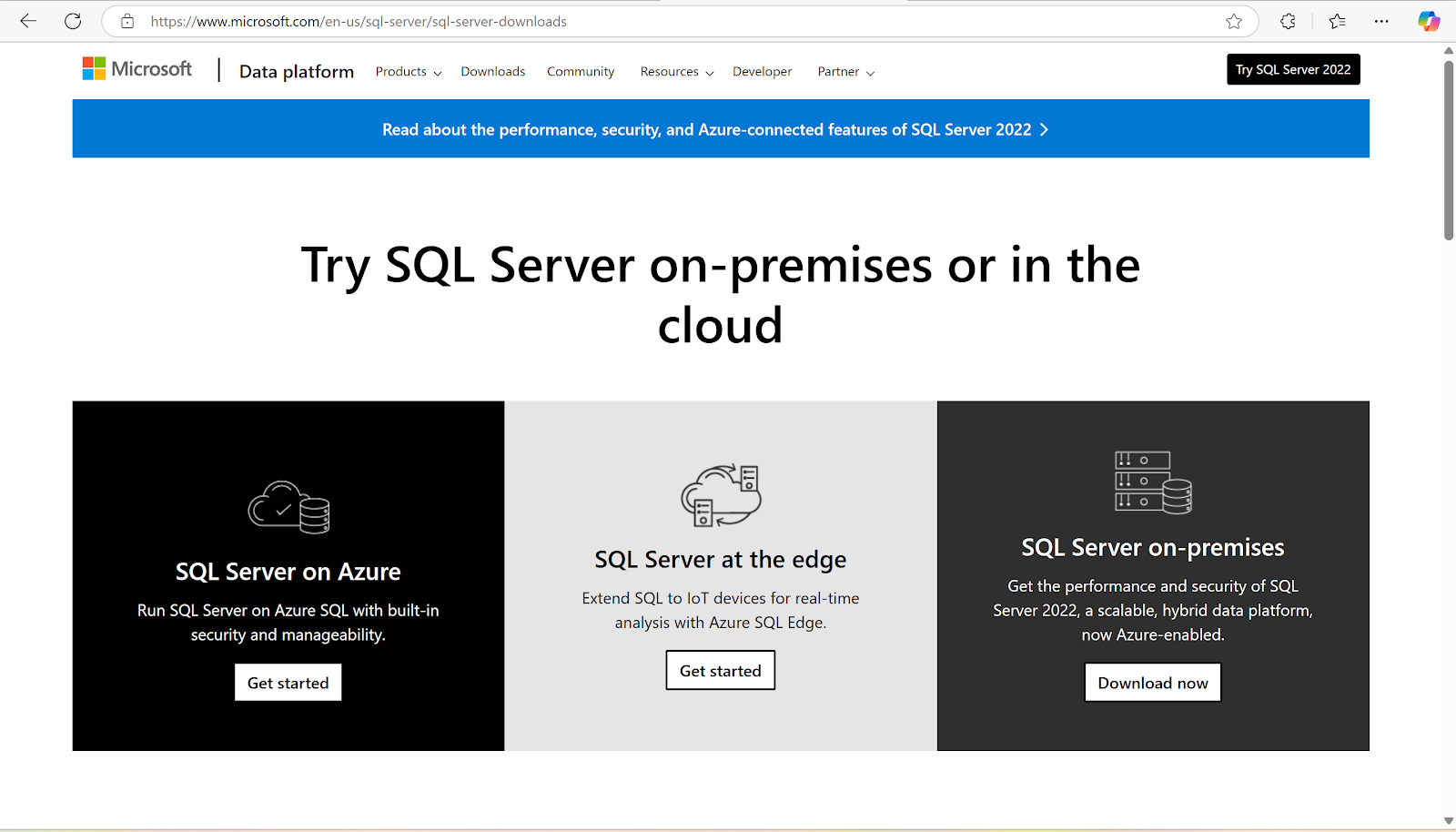Viewport: 1456px width, 832px height.
Task: Expand the Partner menu
Action: pyautogui.click(x=845, y=72)
